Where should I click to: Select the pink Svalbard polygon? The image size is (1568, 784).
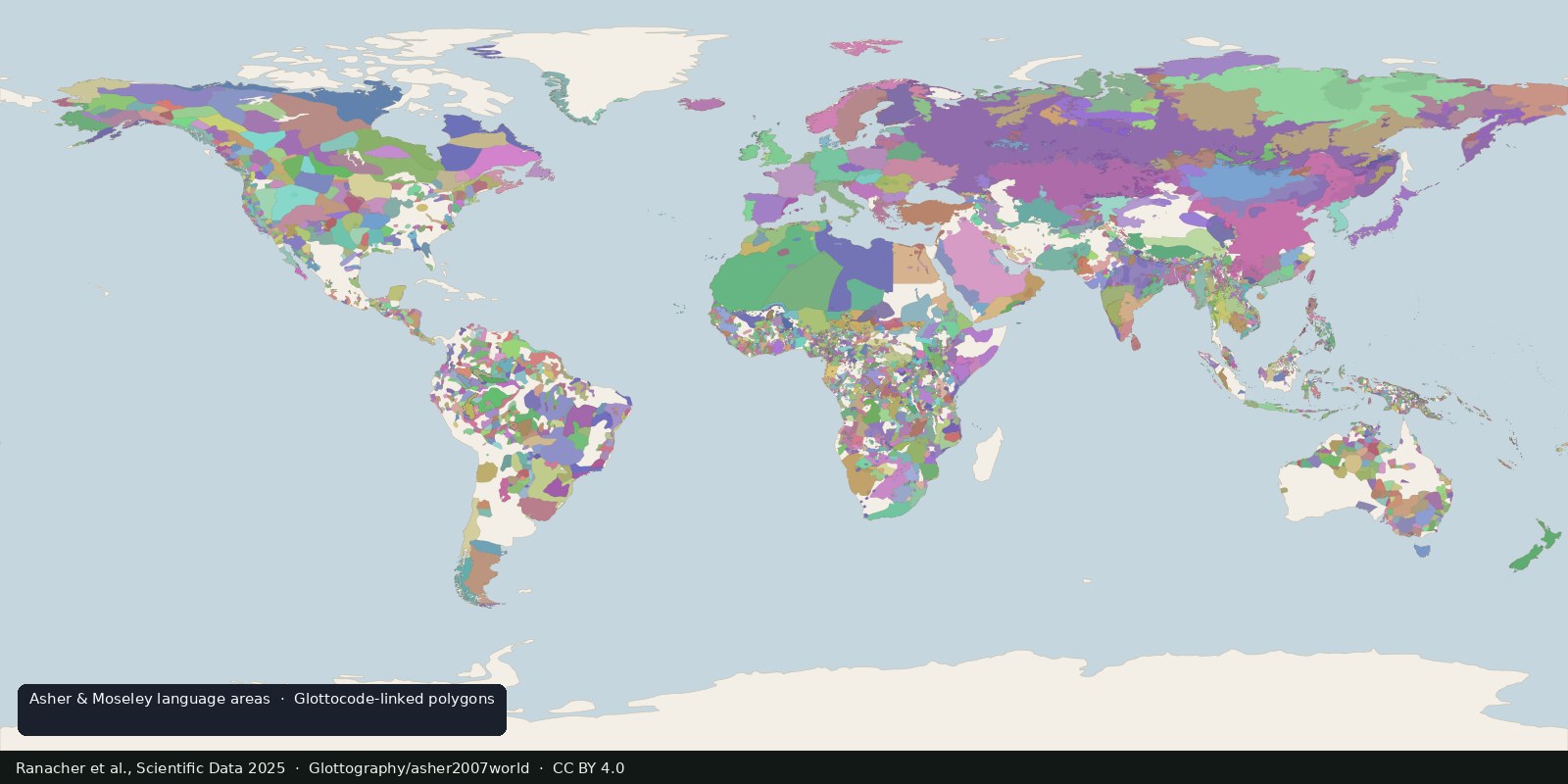(864, 46)
